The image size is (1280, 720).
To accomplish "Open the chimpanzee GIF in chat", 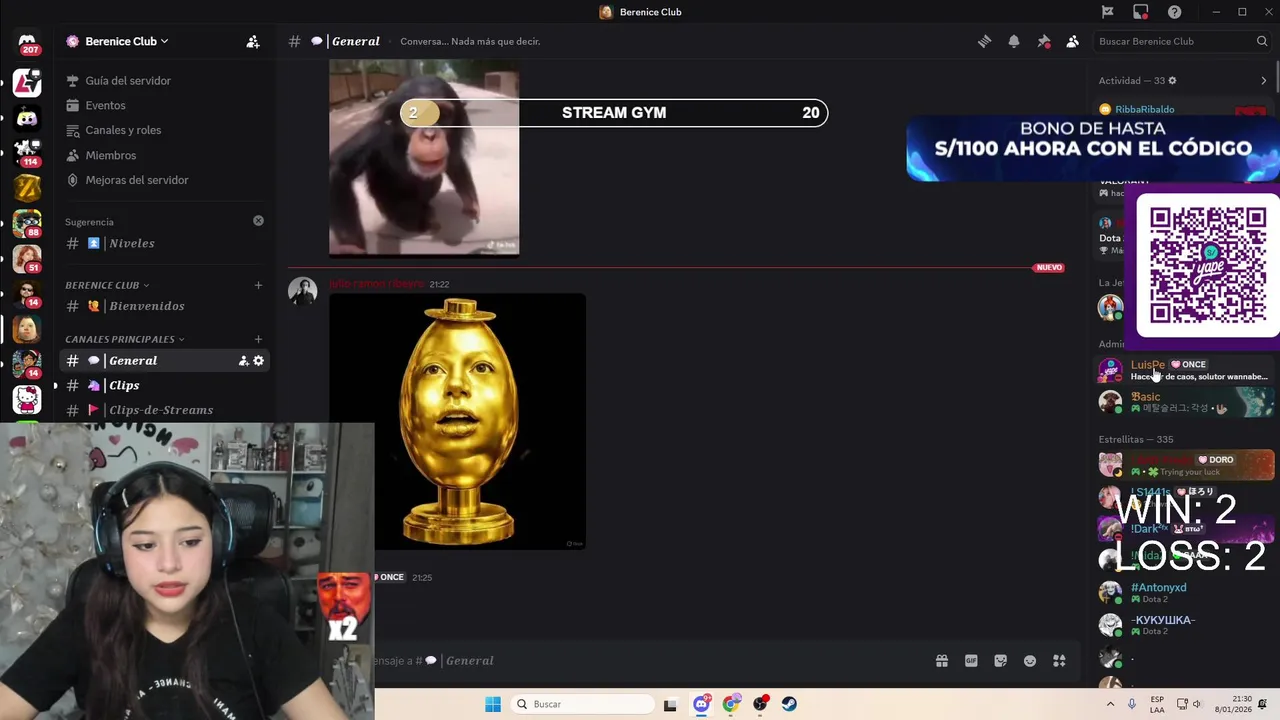I will pyautogui.click(x=424, y=158).
